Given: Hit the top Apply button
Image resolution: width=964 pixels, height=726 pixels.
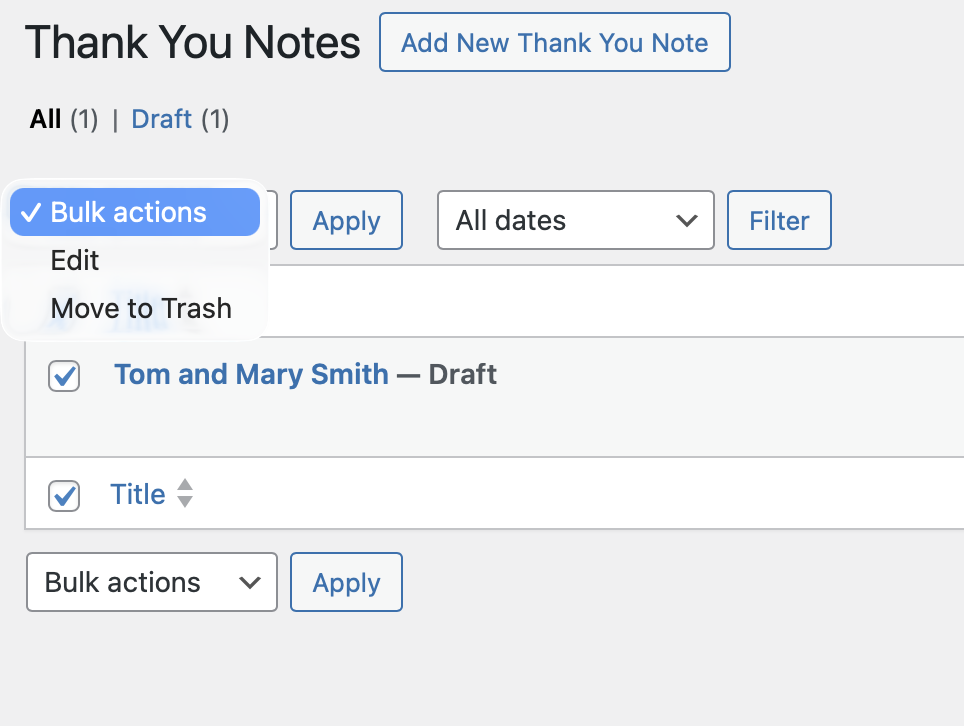Looking at the screenshot, I should click(x=346, y=220).
